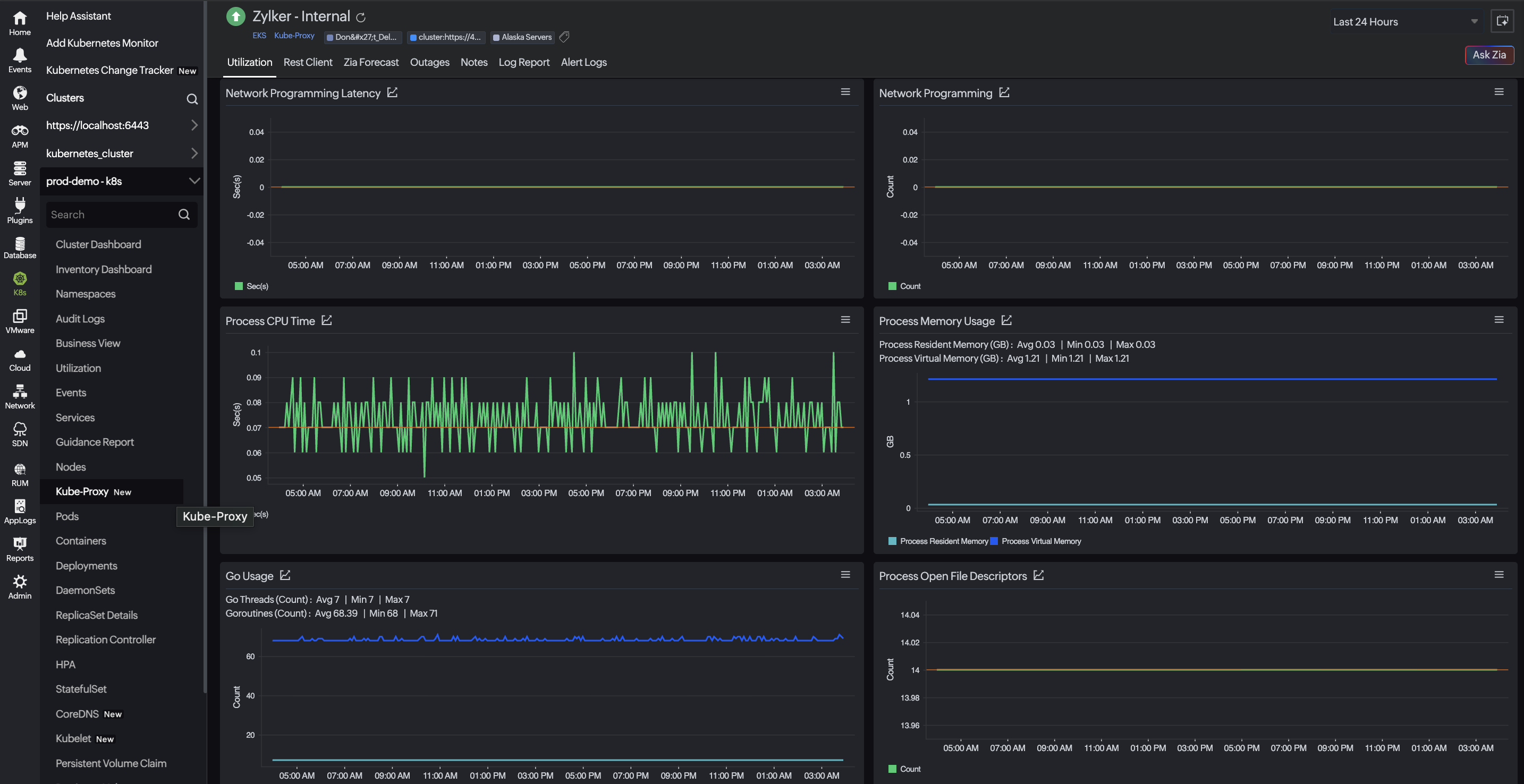Select the K8s icon in sidebar
1524x784 pixels.
point(20,278)
